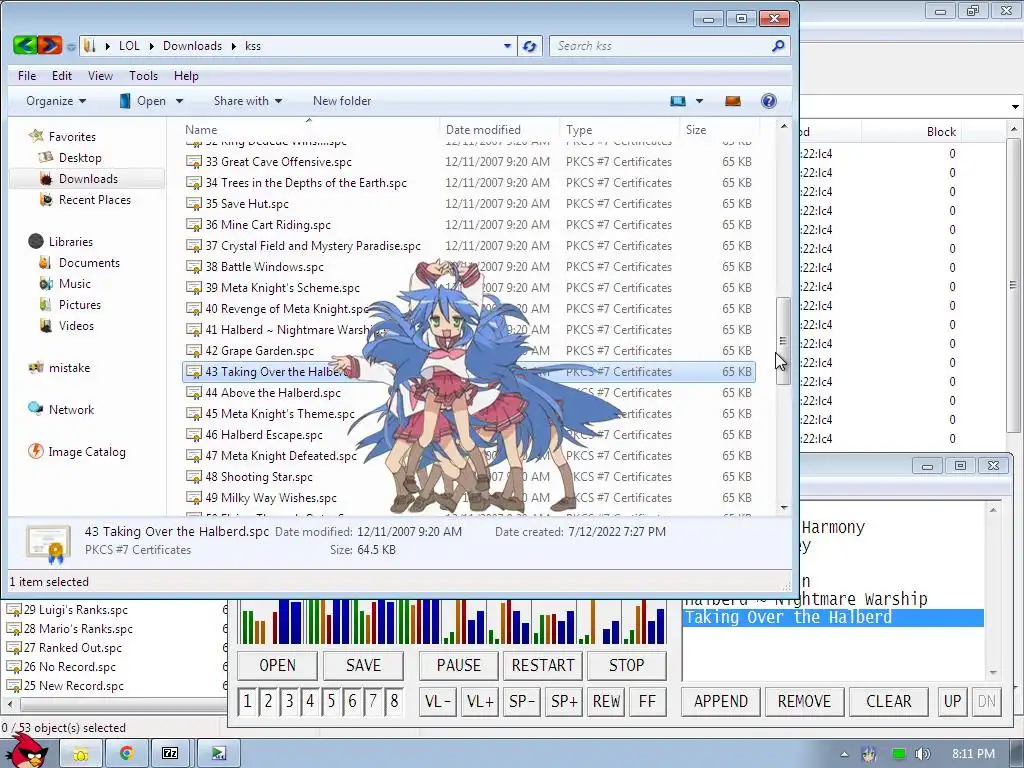The image size is (1024, 768).
Task: Expand the view options dropdown arrow
Action: click(699, 101)
